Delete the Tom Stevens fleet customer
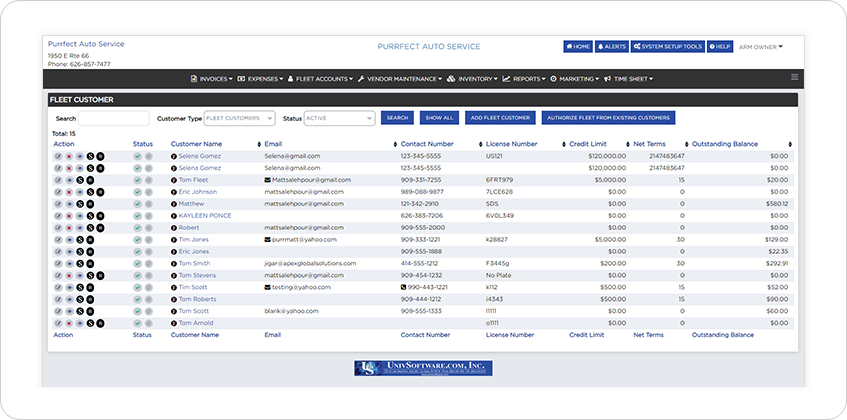Viewport: 847px width, 420px height. click(x=69, y=275)
